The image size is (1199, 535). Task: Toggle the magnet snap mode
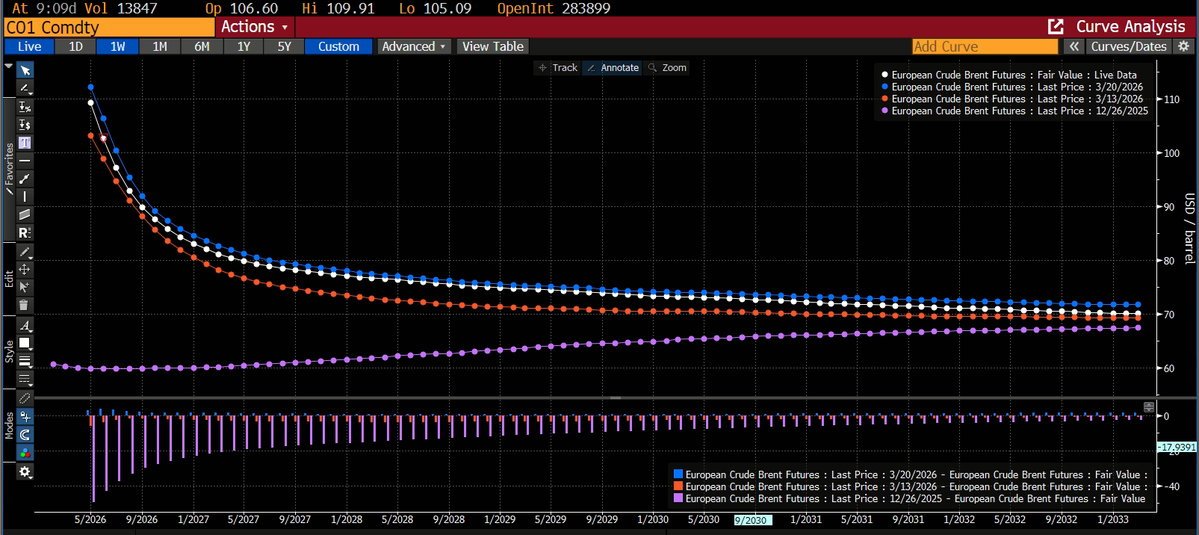pos(24,434)
